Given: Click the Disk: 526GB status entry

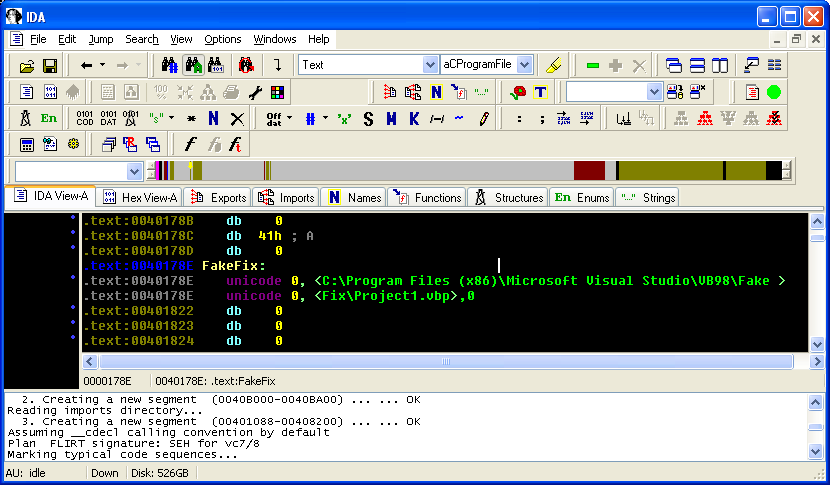Looking at the screenshot, I should pyautogui.click(x=159, y=473).
